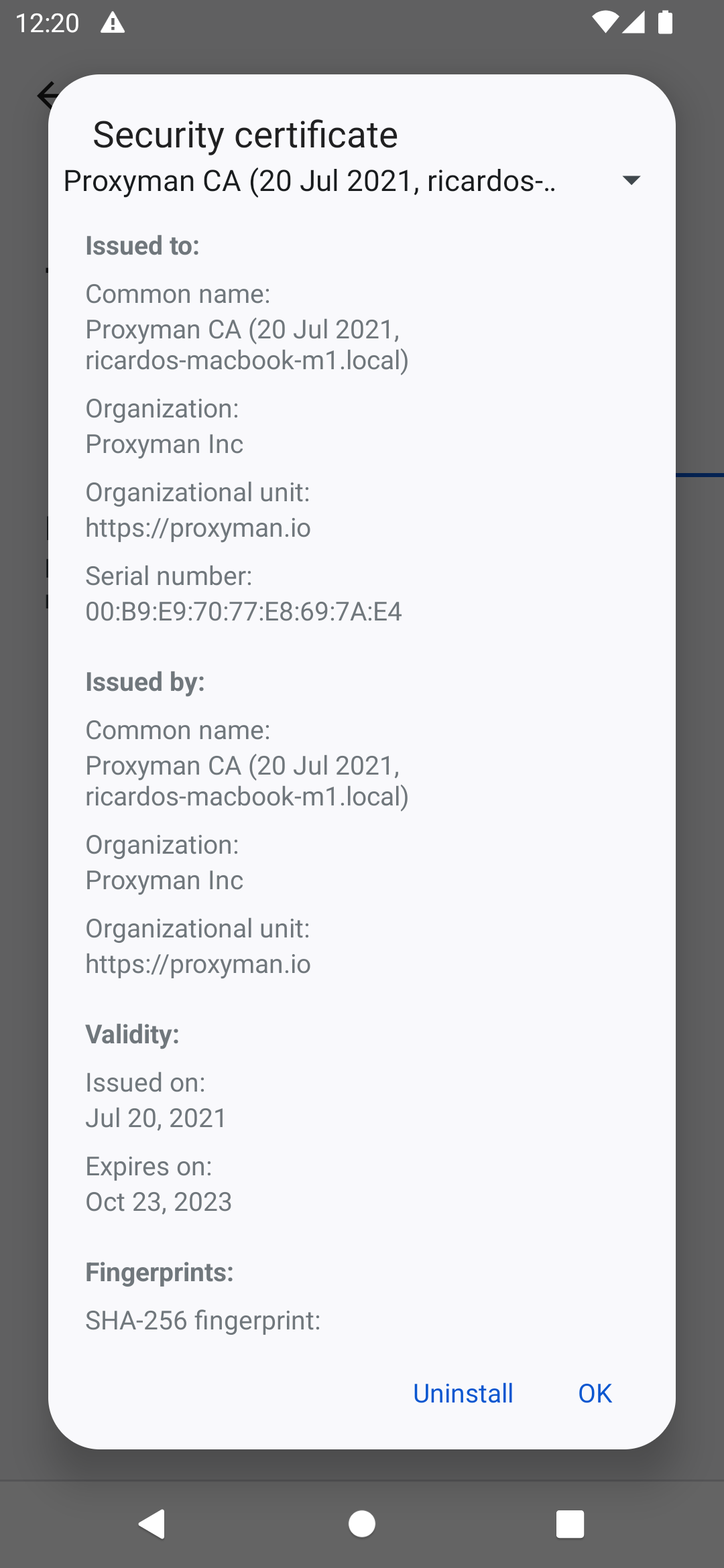Viewport: 724px width, 1568px height.
Task: Tap the recent apps square button
Action: click(x=569, y=1522)
